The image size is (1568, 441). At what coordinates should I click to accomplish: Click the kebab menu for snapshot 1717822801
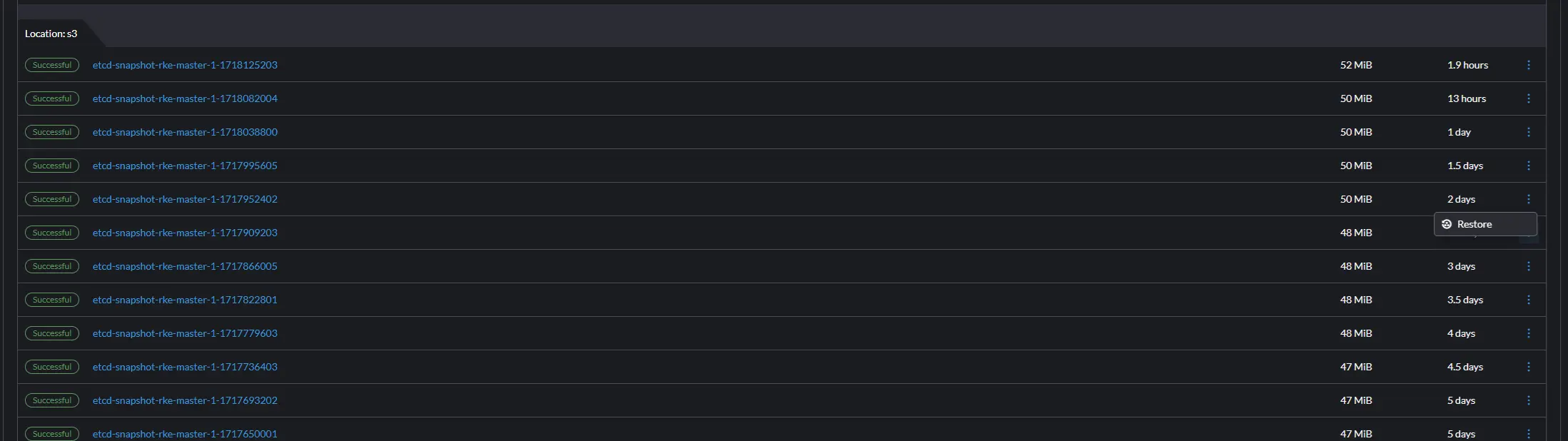click(1528, 300)
